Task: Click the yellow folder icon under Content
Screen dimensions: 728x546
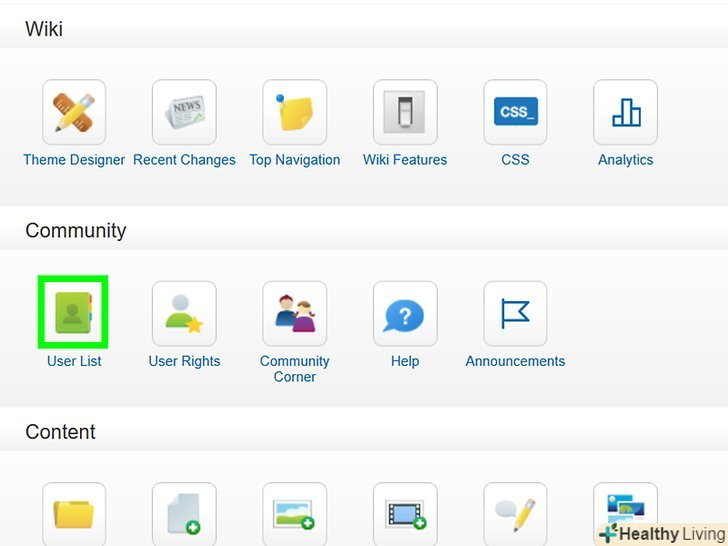Action: [74, 514]
